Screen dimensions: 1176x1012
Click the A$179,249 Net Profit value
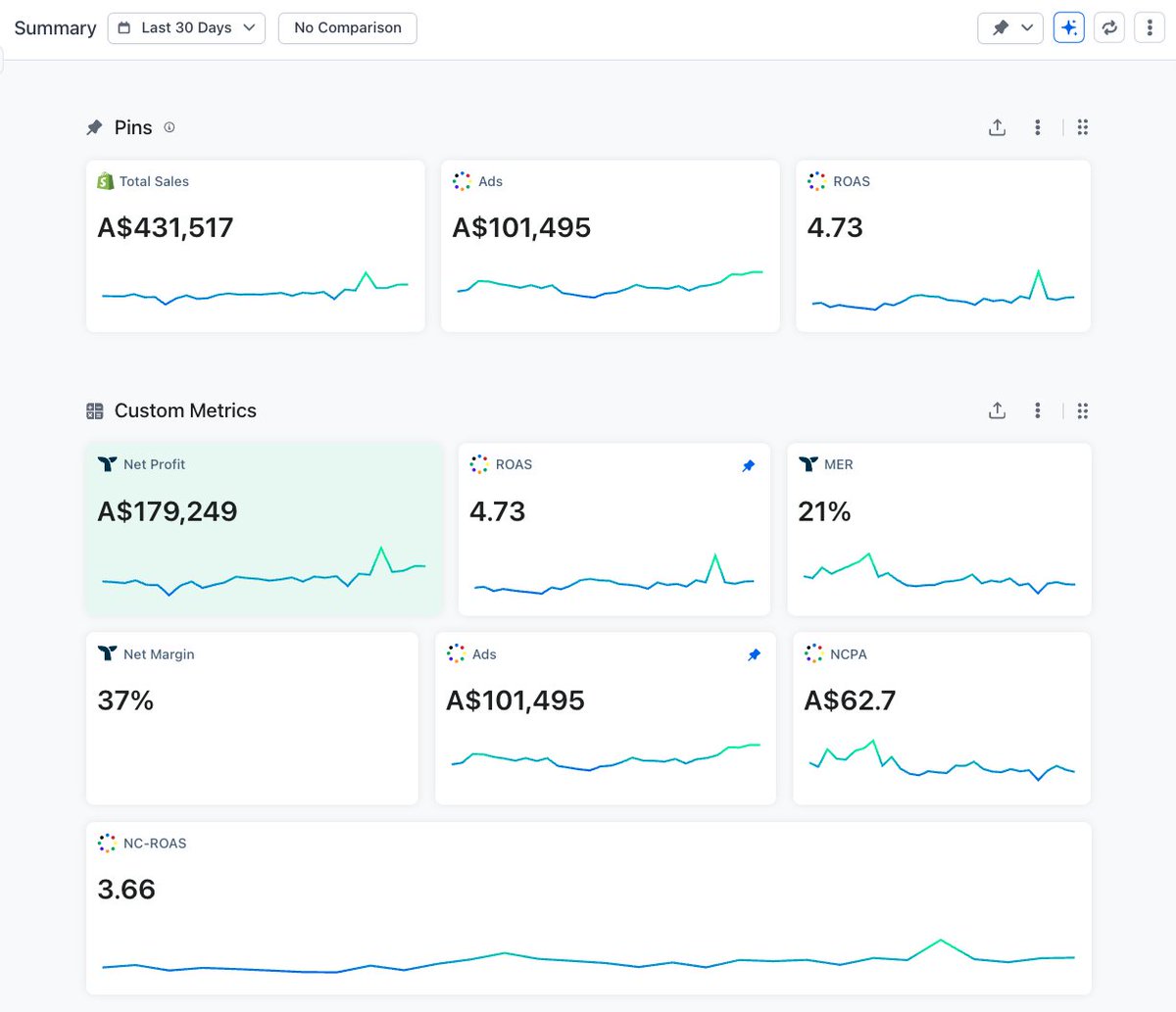(x=168, y=511)
